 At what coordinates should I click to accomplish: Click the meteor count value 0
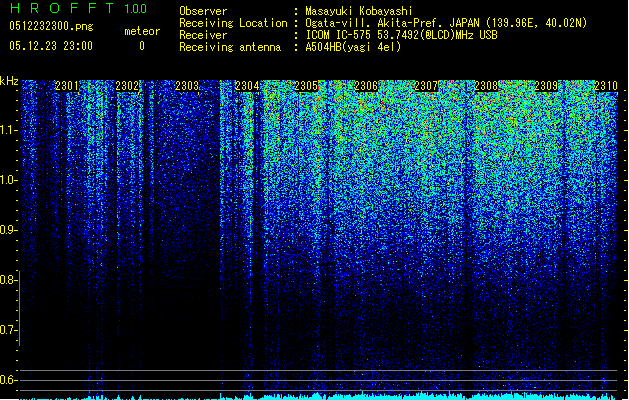(x=142, y=46)
